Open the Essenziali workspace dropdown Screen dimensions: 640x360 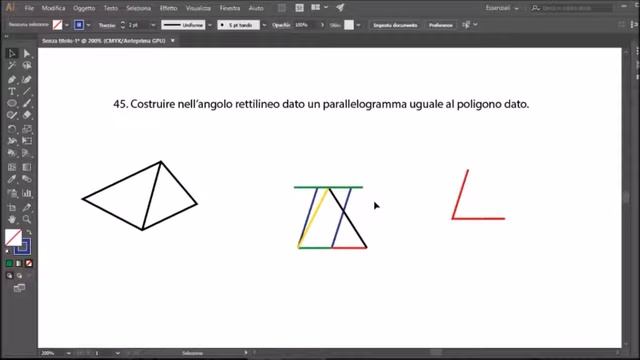click(502, 8)
